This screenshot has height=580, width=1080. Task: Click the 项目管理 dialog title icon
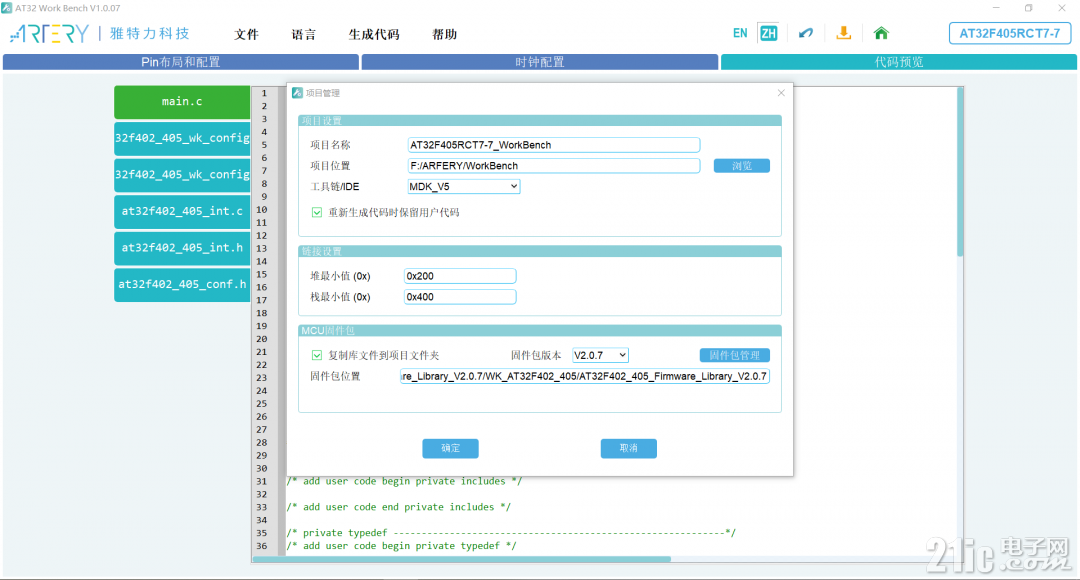click(x=298, y=93)
